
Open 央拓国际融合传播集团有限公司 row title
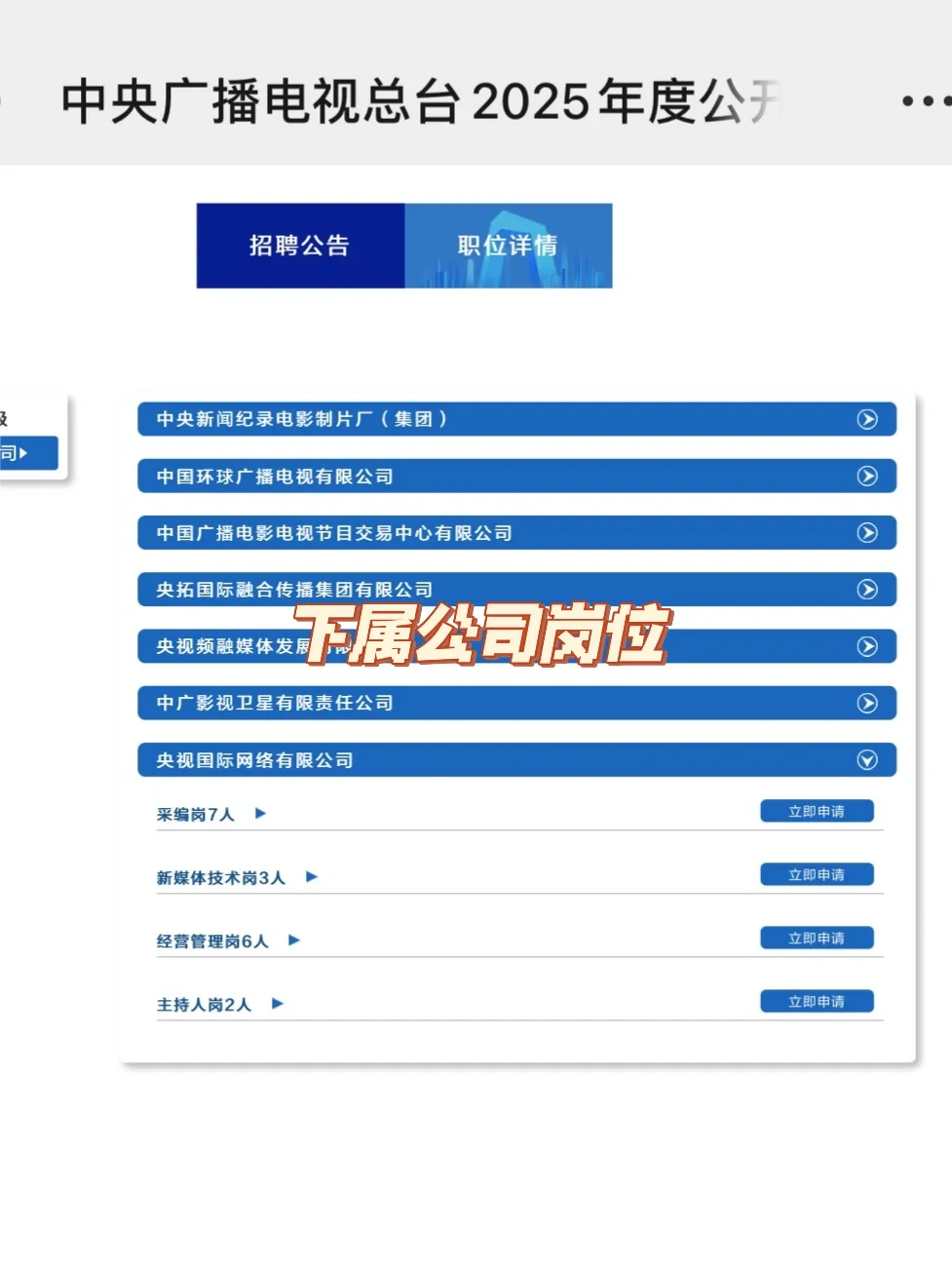[294, 590]
